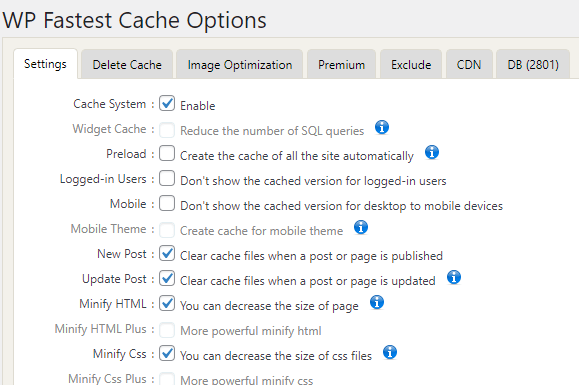Open info icon next to Minify Css
This screenshot has width=579, height=385.
[x=390, y=352]
